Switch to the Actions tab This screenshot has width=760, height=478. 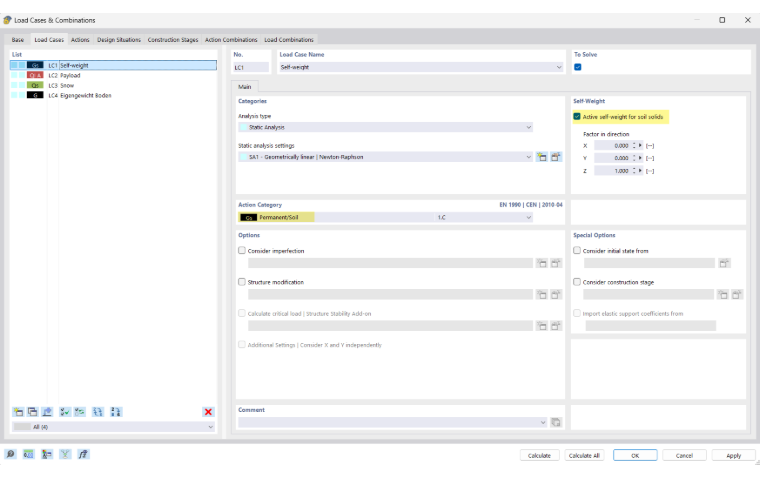click(x=80, y=40)
